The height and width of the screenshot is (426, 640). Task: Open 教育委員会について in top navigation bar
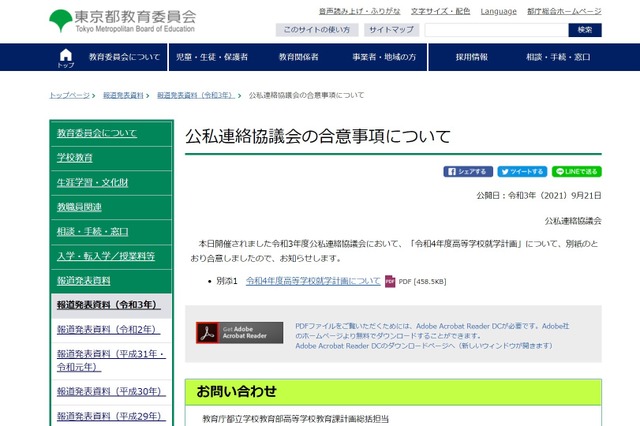point(124,57)
